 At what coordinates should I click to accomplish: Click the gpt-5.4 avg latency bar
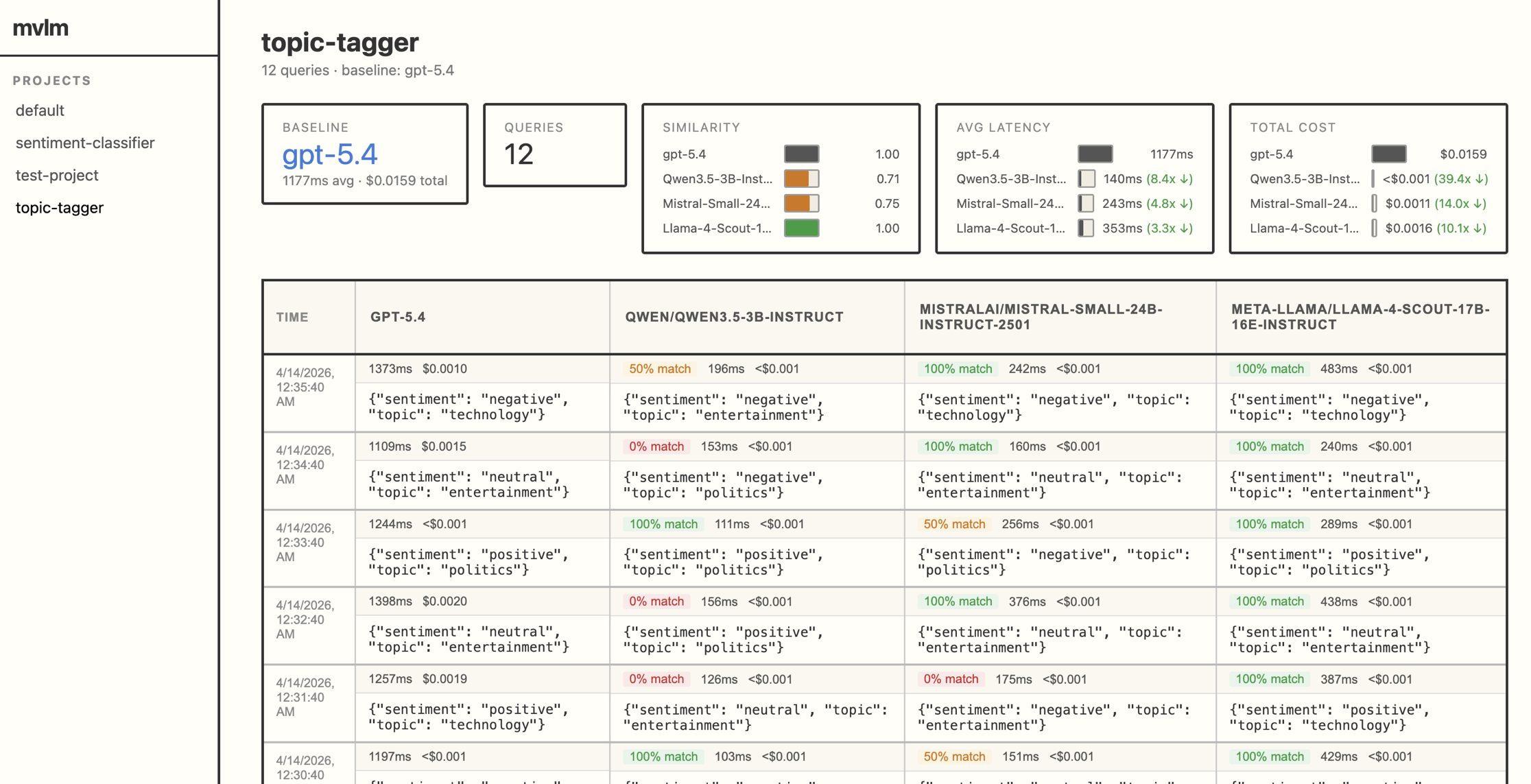tap(1095, 154)
